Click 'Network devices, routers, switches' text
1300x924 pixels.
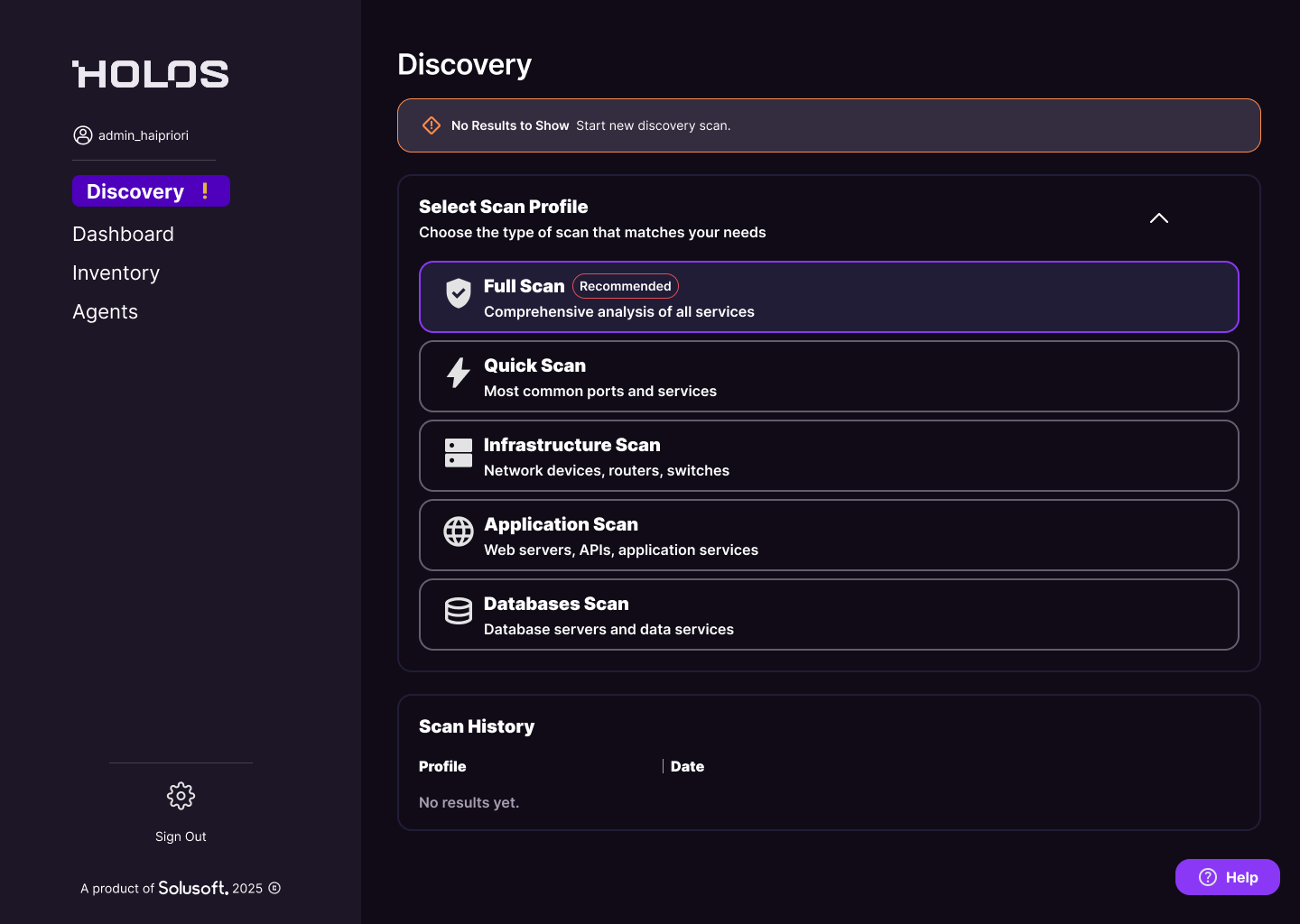tap(607, 470)
